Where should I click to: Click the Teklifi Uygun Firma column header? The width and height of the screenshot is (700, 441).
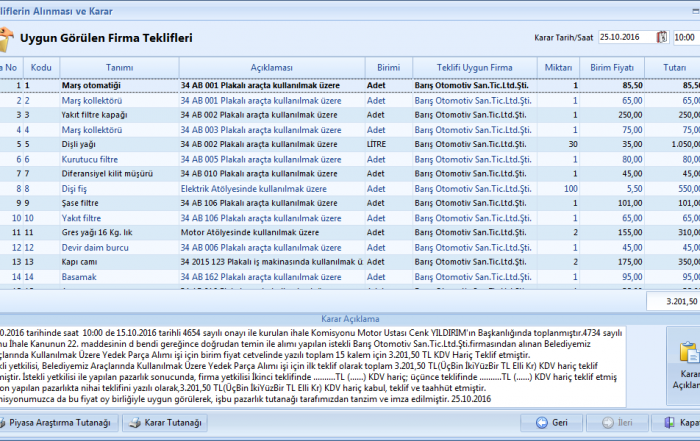pos(475,67)
